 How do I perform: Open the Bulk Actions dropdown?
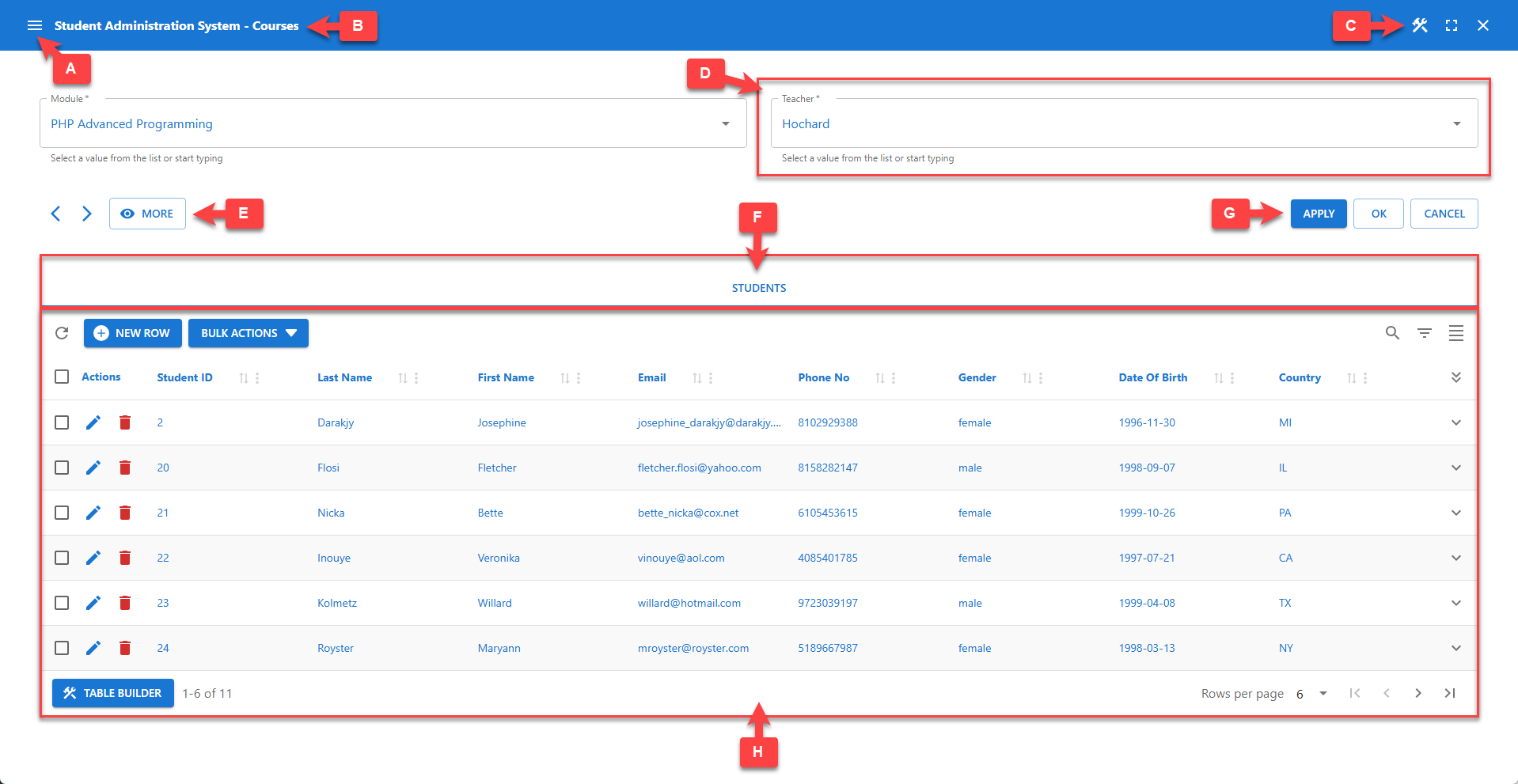pos(248,333)
